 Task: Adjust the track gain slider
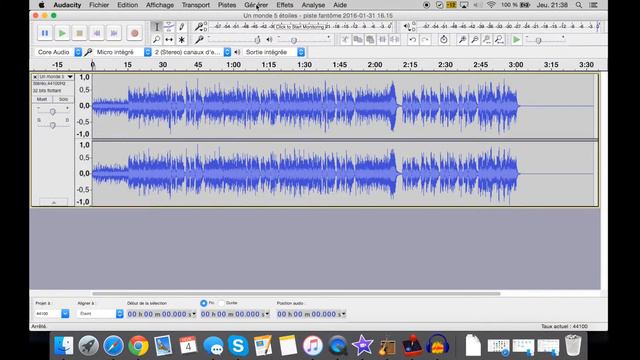click(x=53, y=111)
